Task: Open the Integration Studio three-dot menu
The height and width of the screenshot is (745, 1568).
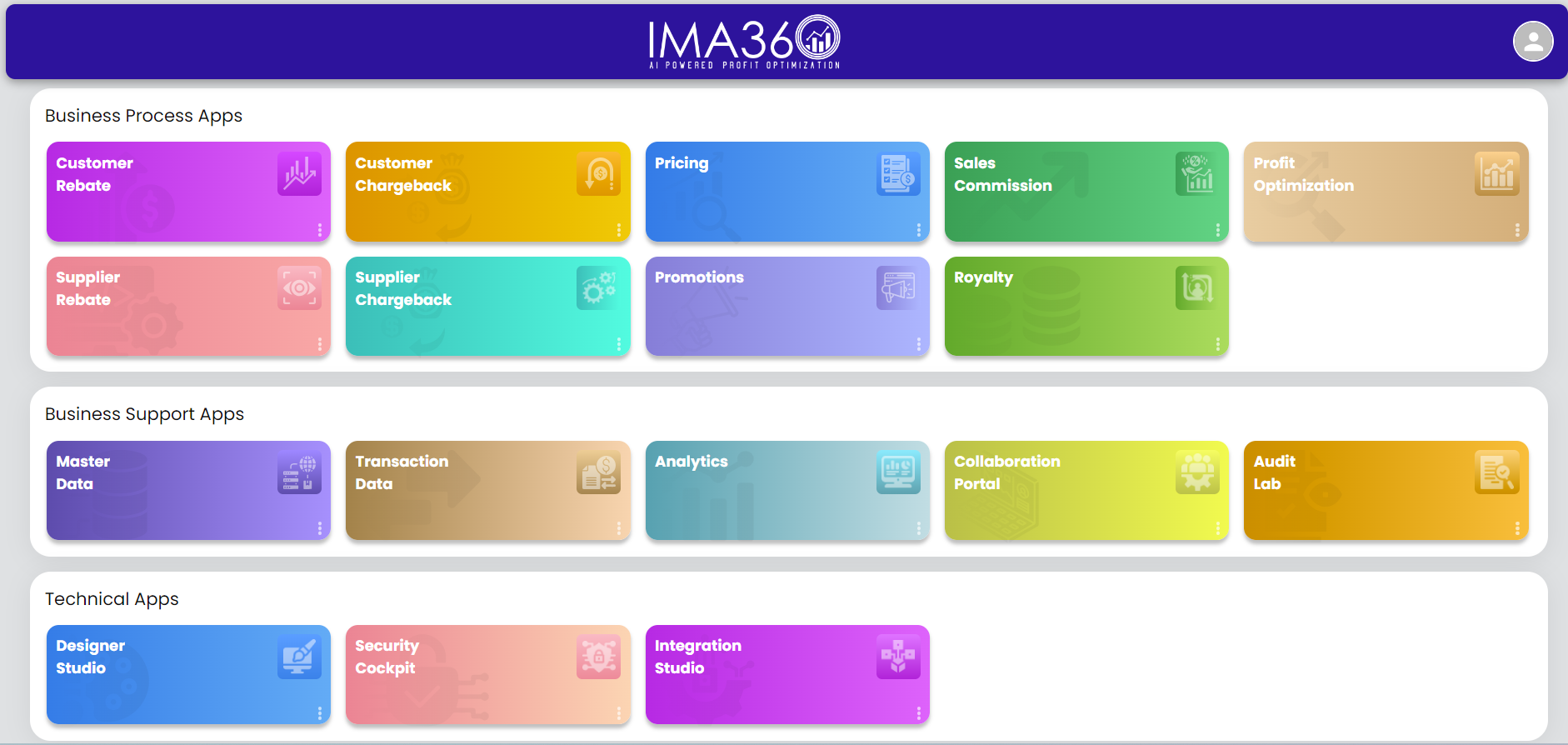Action: pos(918,713)
